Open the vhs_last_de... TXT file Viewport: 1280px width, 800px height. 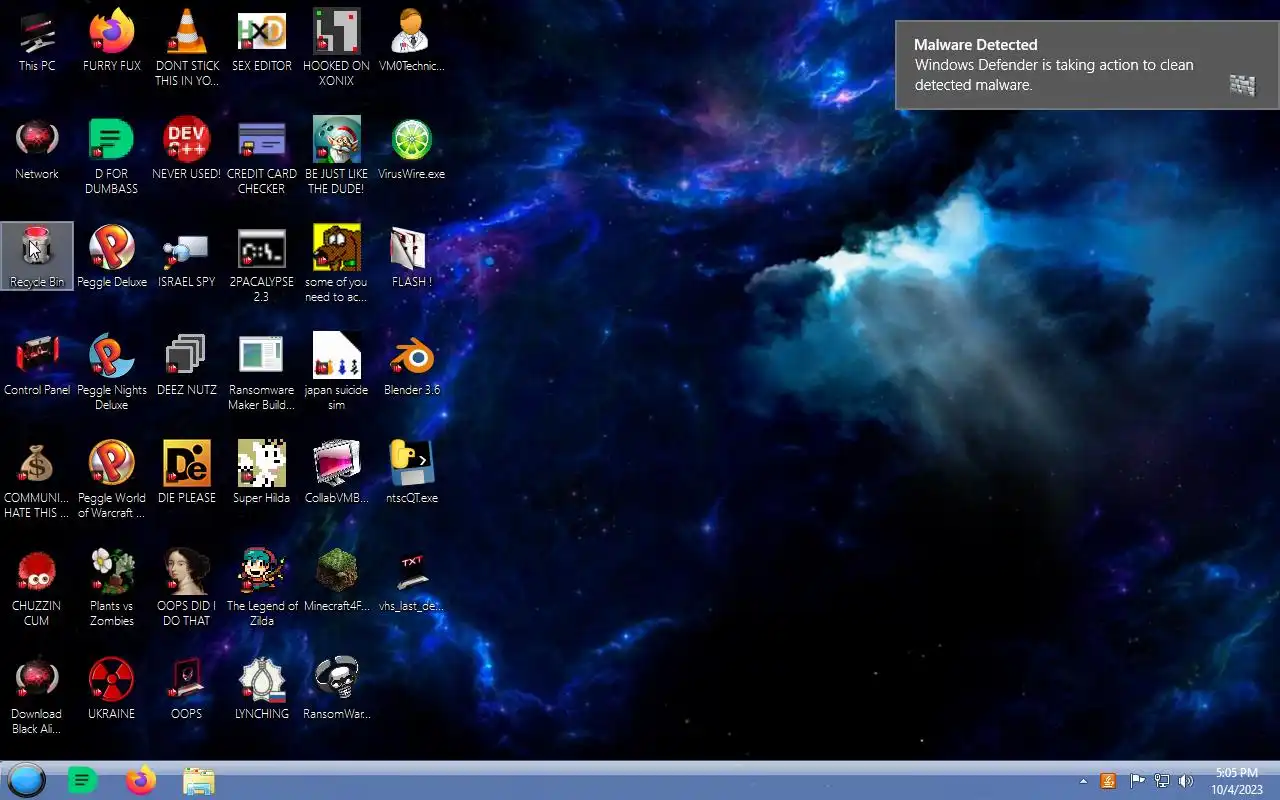(411, 582)
